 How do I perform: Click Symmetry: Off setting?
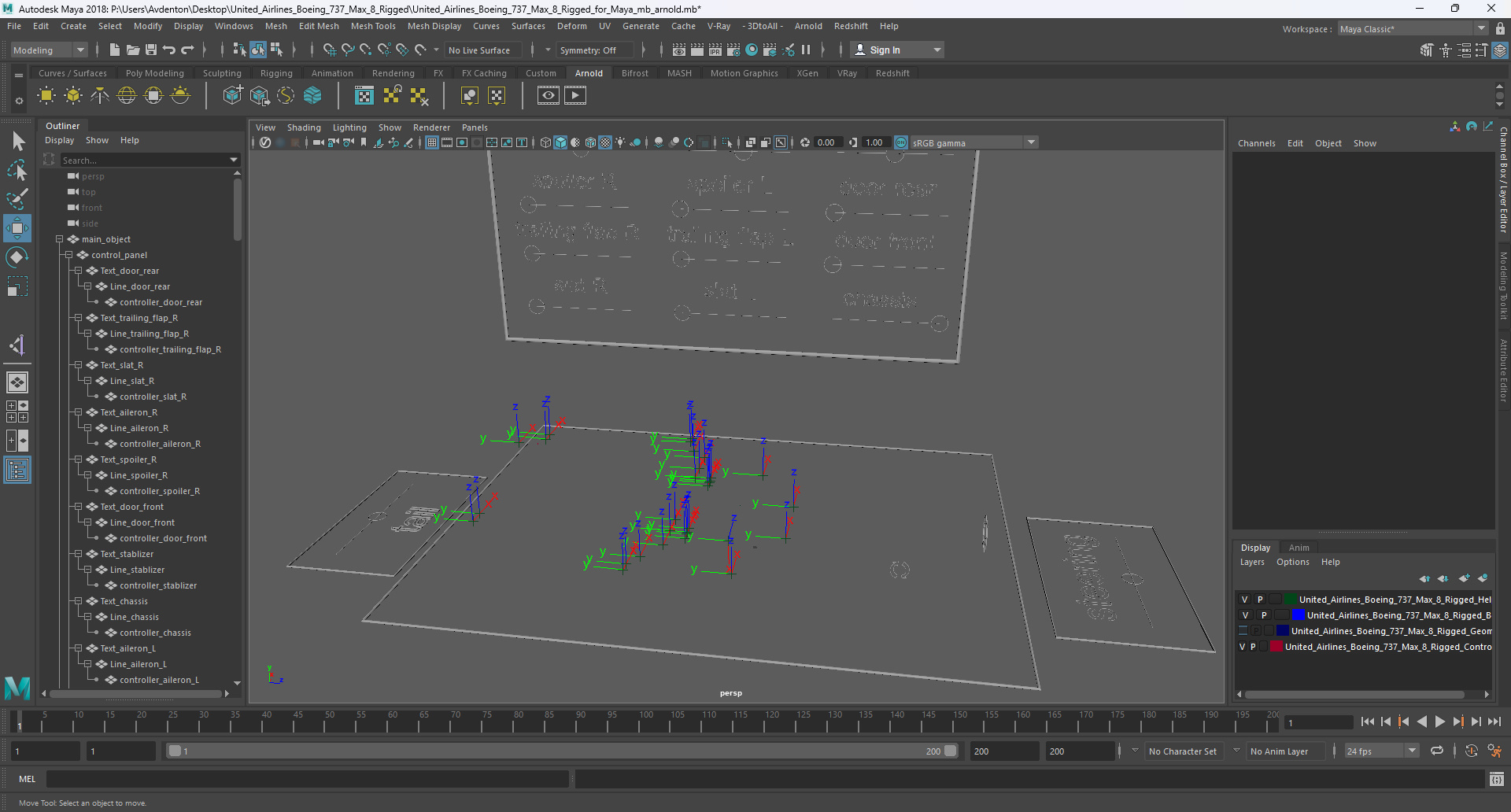coord(593,50)
